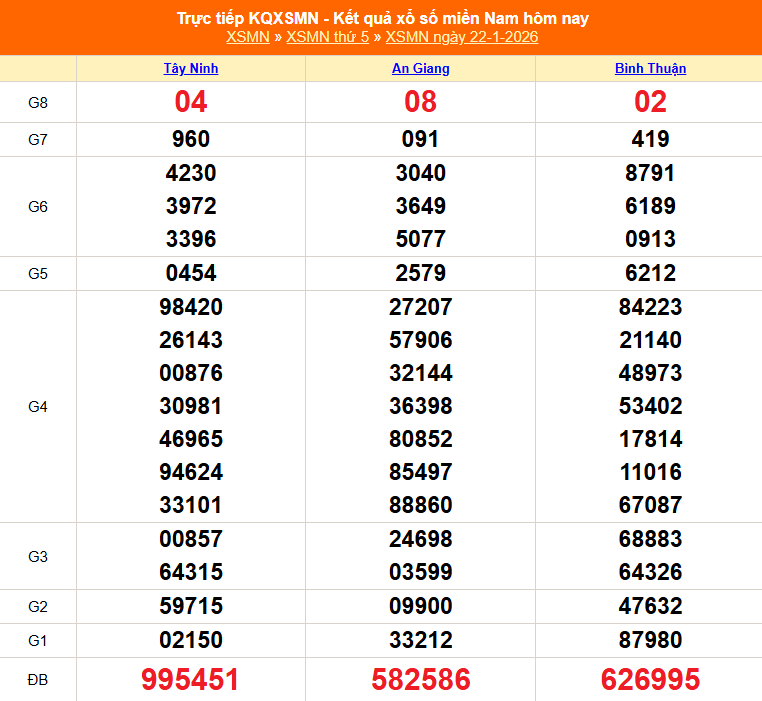
Task: Select An Giang special prize 582586
Action: [x=420, y=680]
